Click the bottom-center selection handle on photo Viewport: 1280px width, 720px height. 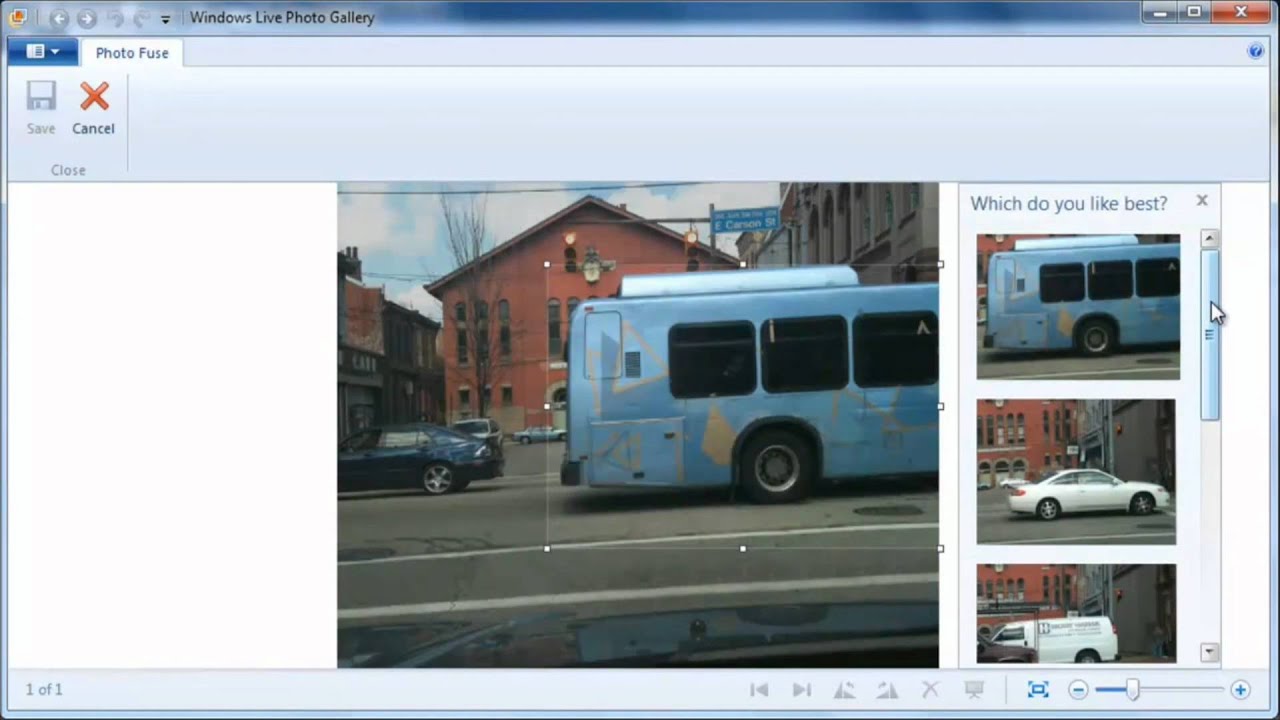click(x=743, y=548)
